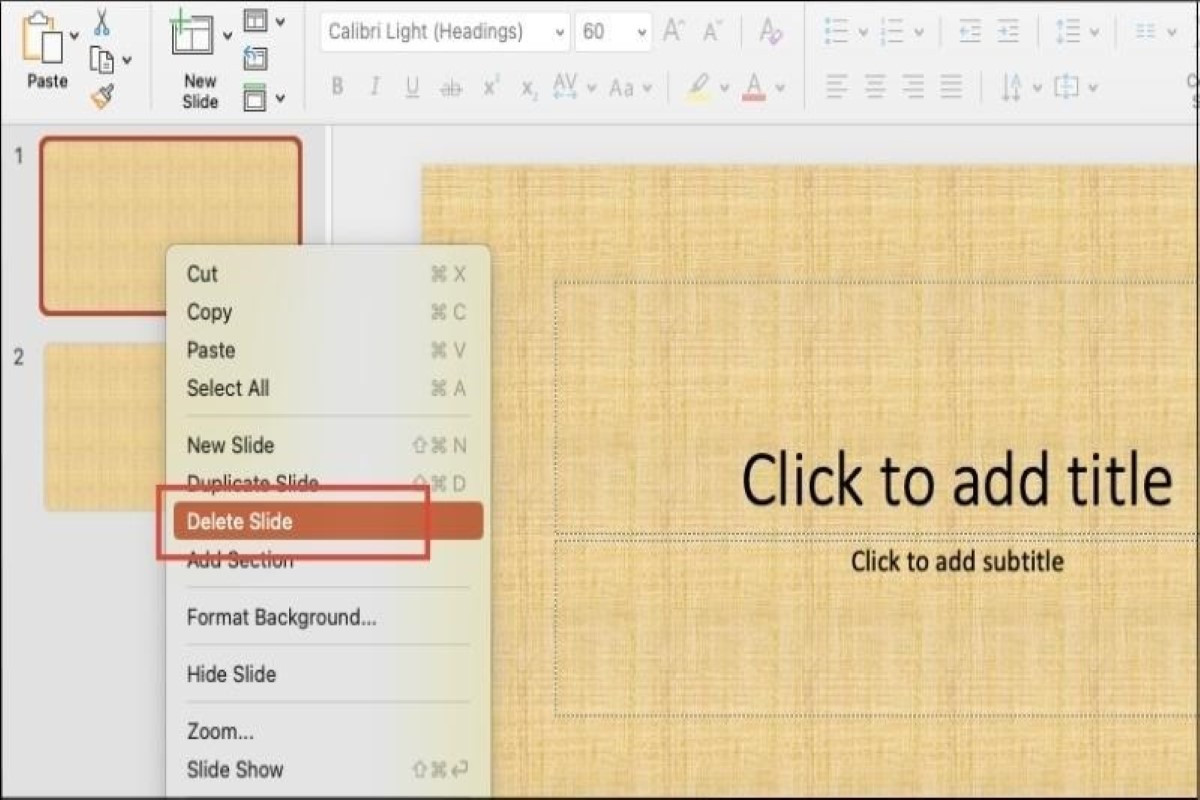Choose Duplicate Slide in context menu
Image resolution: width=1200 pixels, height=800 pixels.
328,483
